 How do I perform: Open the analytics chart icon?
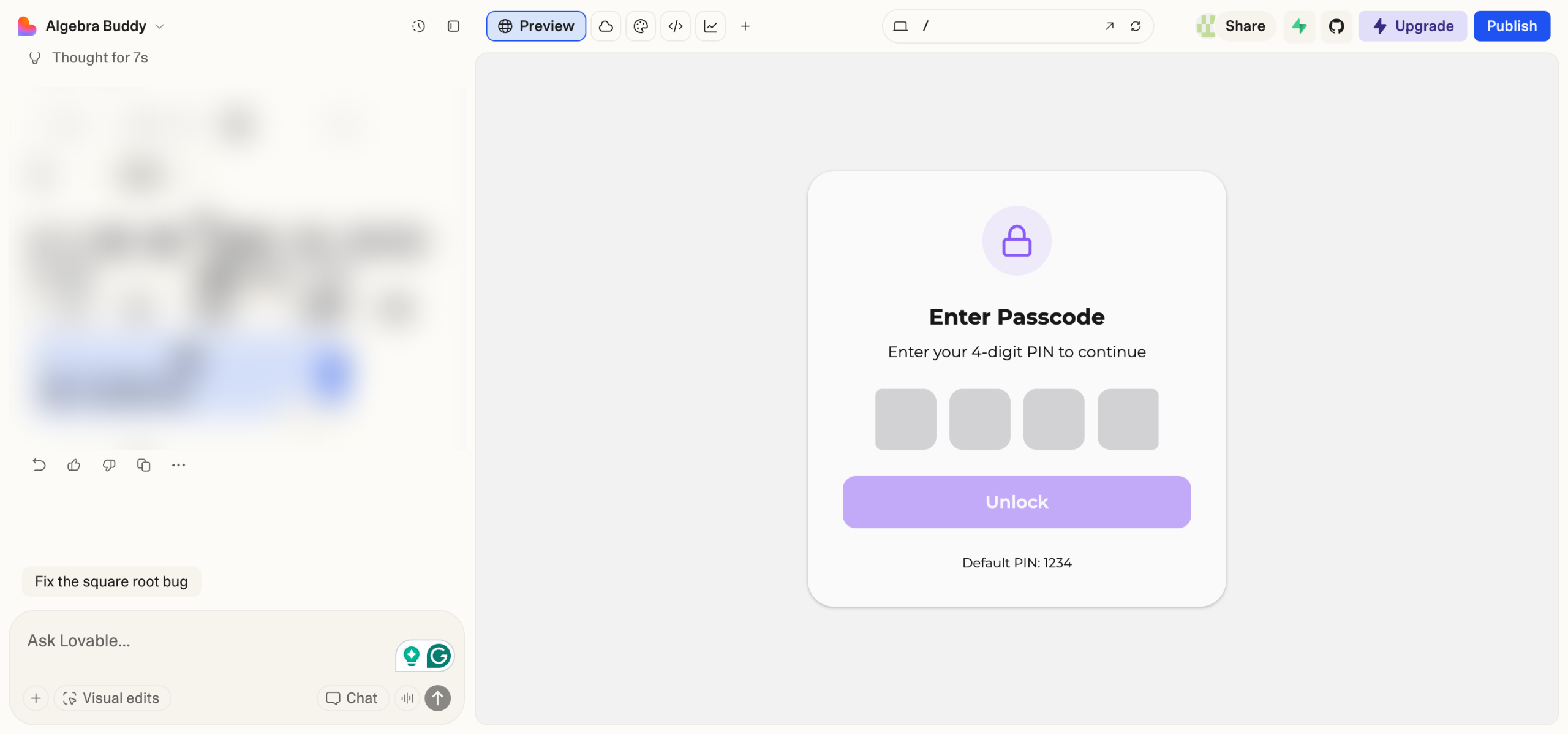(710, 26)
